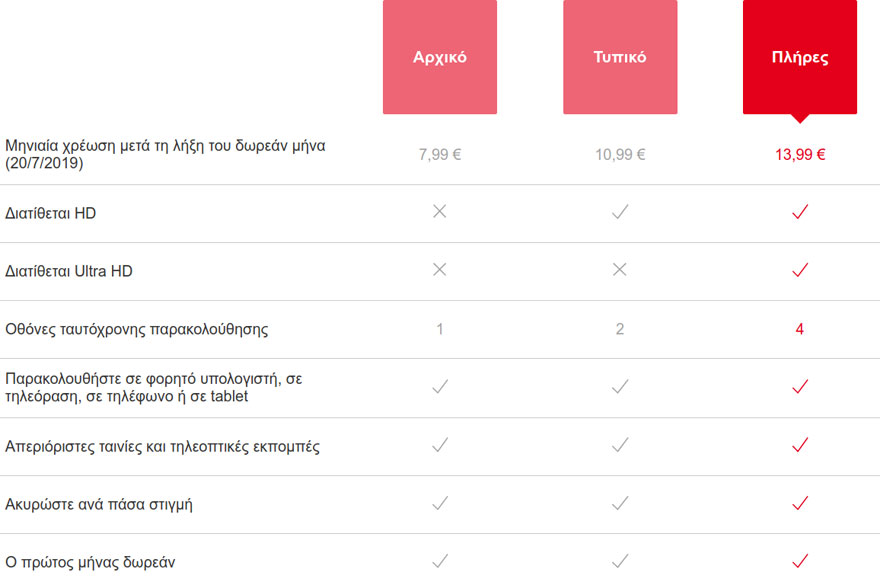Click the Ultra HD cross under Αρχικό
880x585 pixels.
coord(440,270)
